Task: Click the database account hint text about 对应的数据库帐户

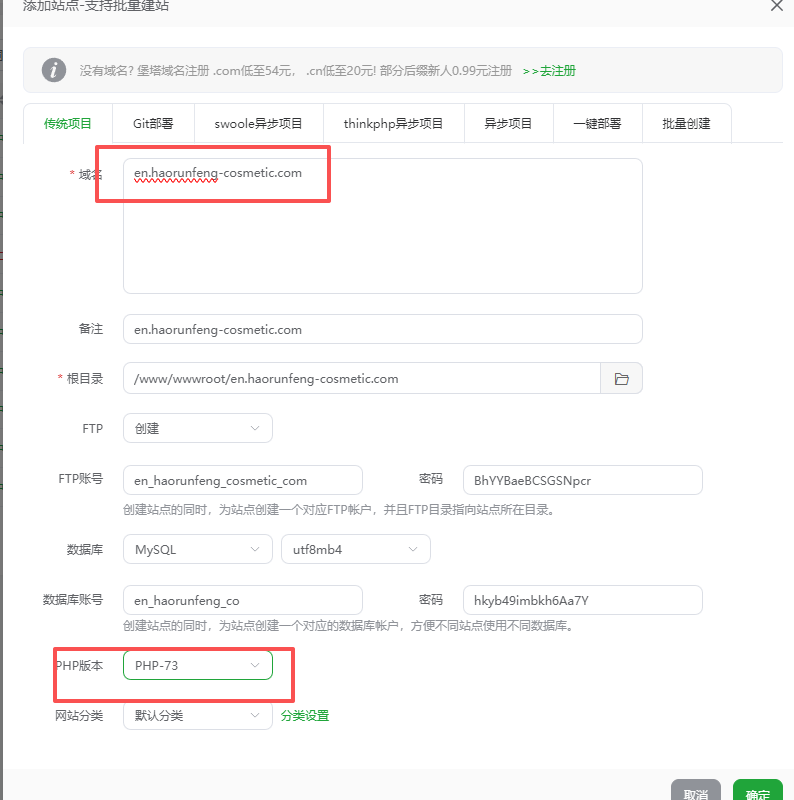Action: click(x=350, y=626)
